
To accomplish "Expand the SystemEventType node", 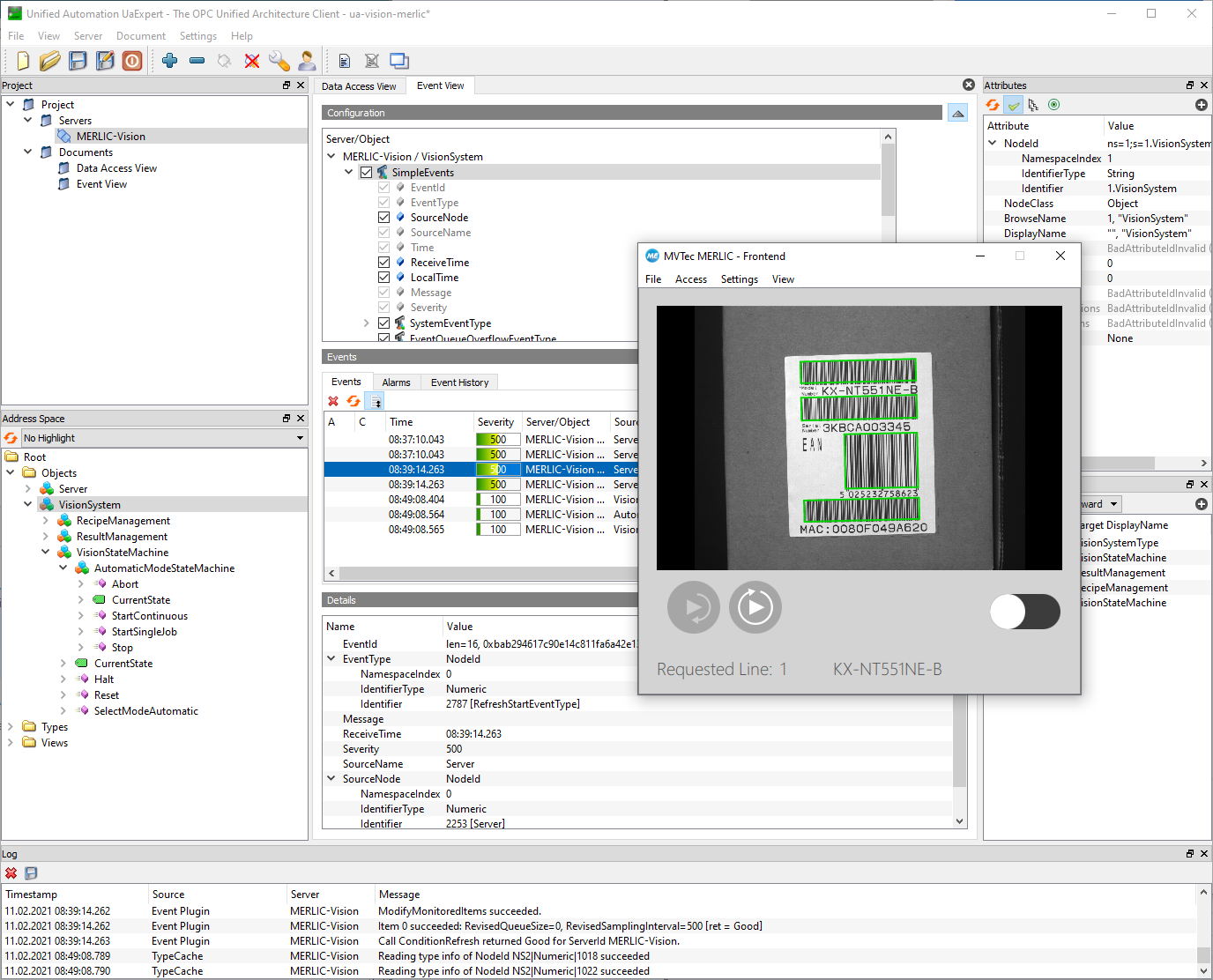I will 367,323.
